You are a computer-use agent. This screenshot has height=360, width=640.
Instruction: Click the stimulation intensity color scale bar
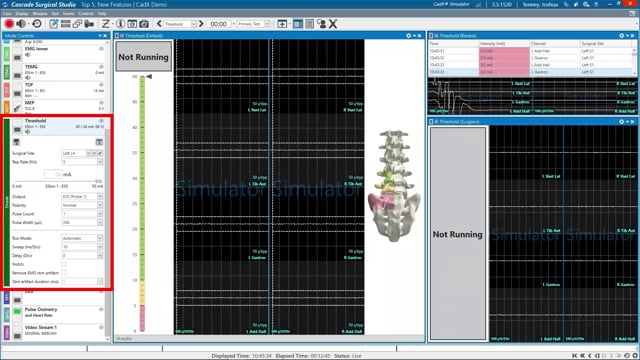[142, 203]
